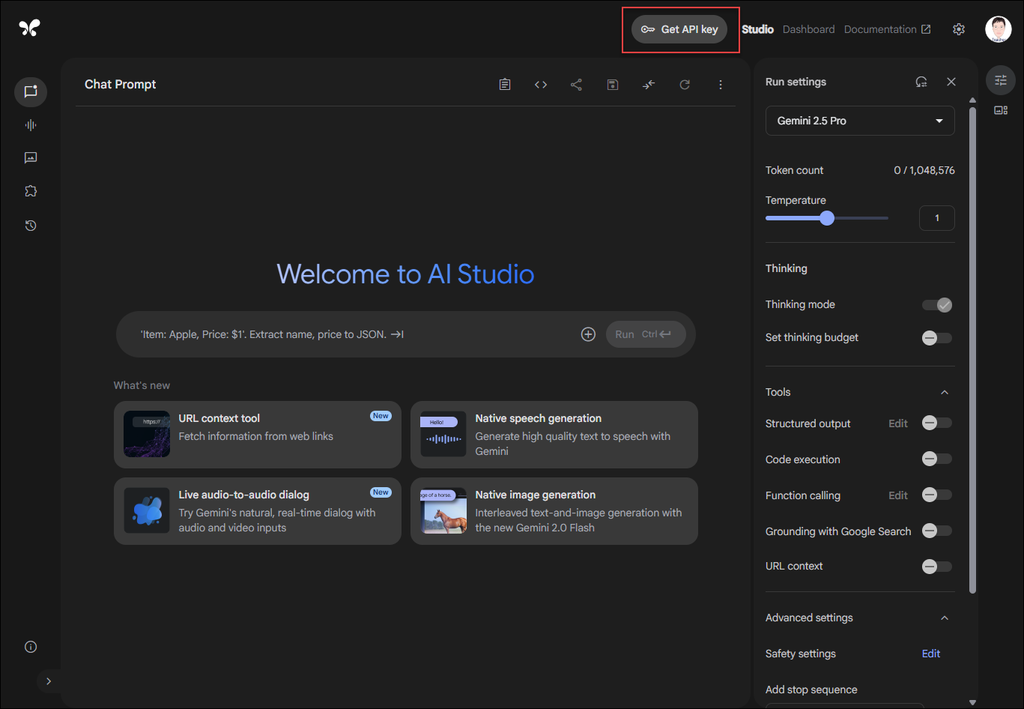Click the Clear chat refresh icon
The image size is (1024, 709).
pyautogui.click(x=684, y=84)
